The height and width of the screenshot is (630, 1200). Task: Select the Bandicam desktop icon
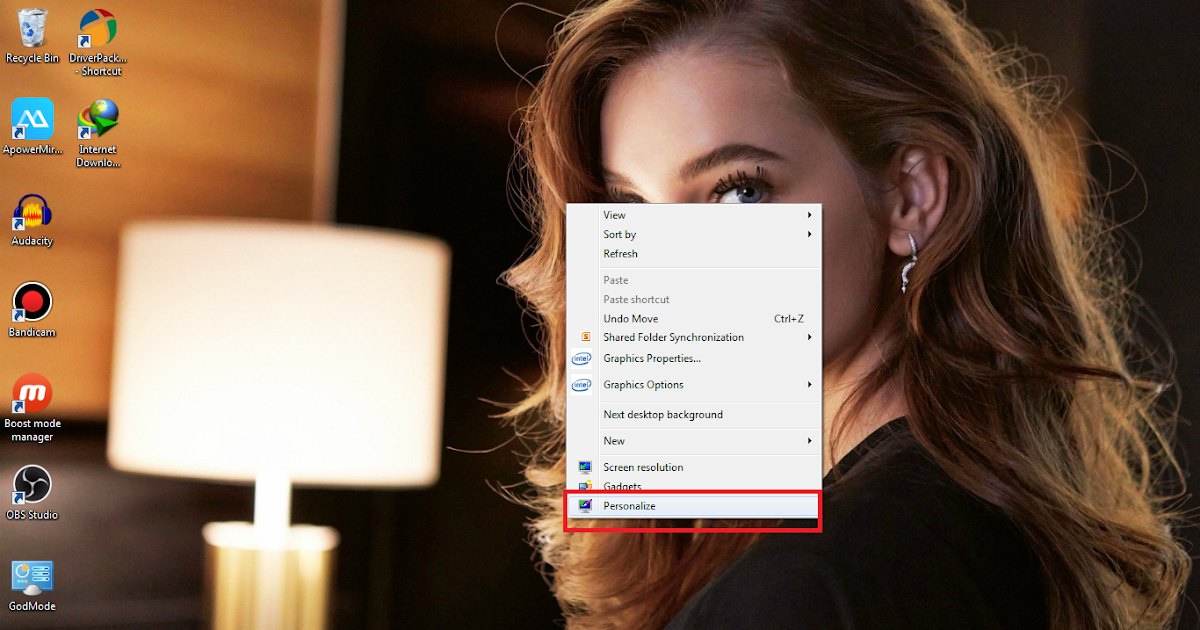point(32,310)
